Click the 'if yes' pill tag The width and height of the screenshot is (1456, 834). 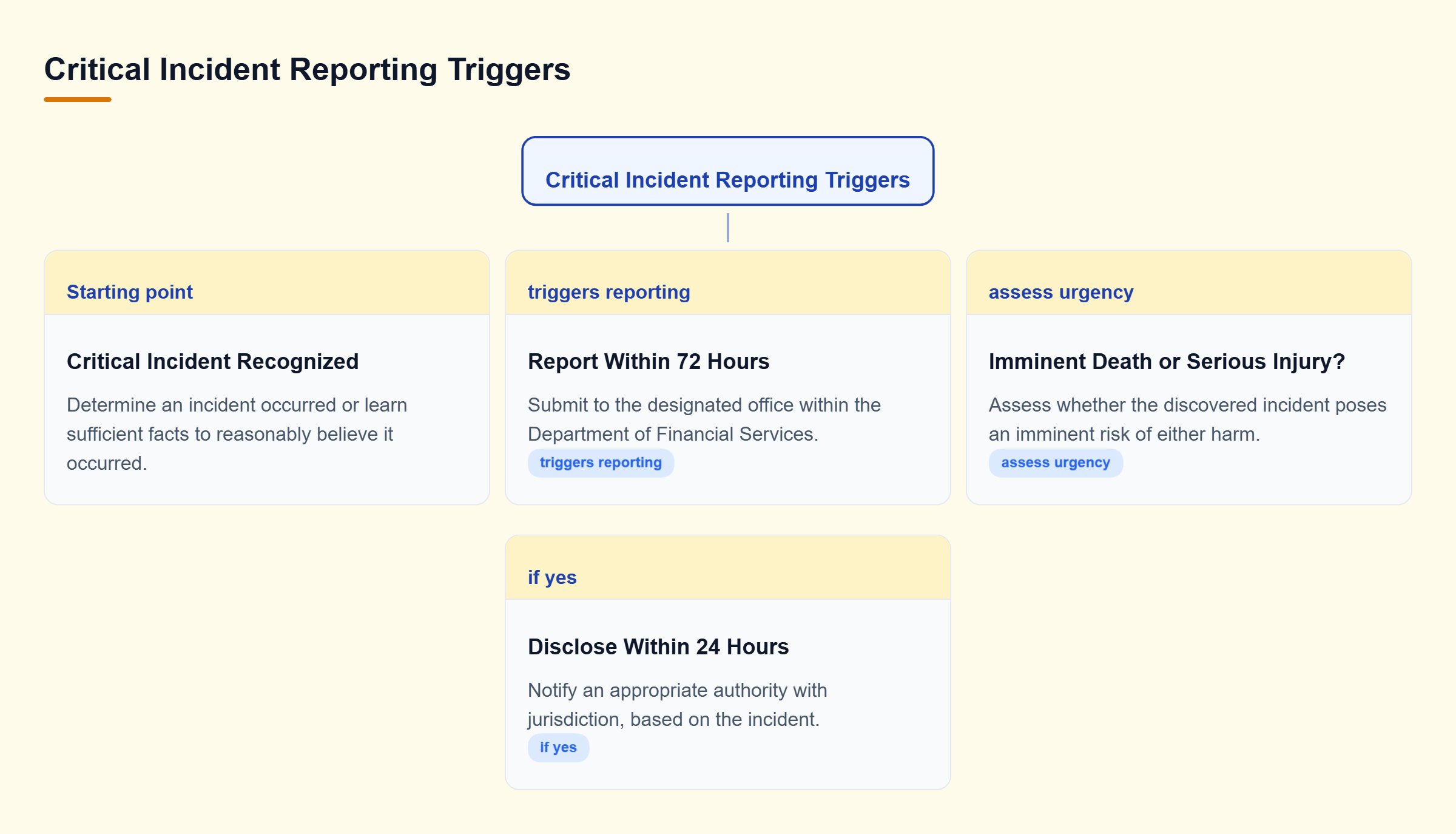click(558, 748)
